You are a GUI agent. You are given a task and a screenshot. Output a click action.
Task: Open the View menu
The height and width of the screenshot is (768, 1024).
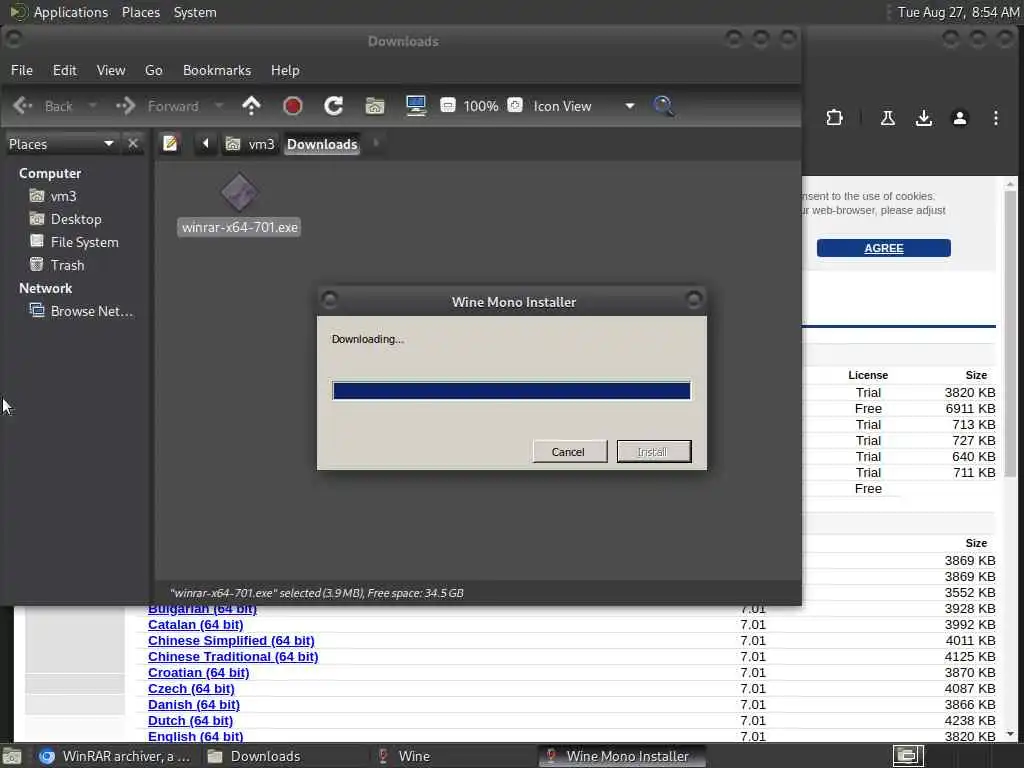coord(111,70)
